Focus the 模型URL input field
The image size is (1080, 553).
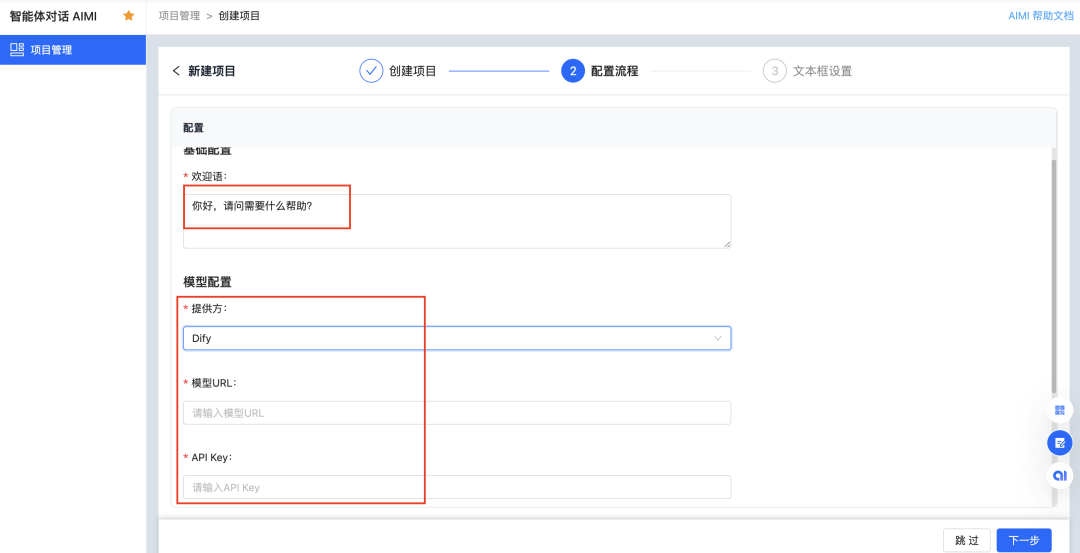click(x=457, y=413)
